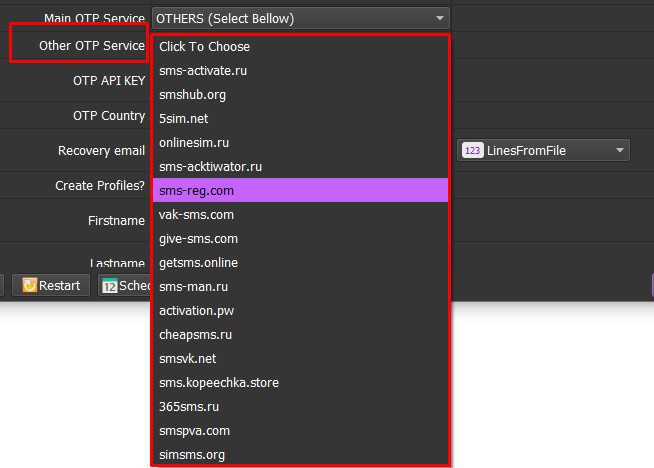
Task: Click the Schedule calendar icon
Action: (x=110, y=286)
